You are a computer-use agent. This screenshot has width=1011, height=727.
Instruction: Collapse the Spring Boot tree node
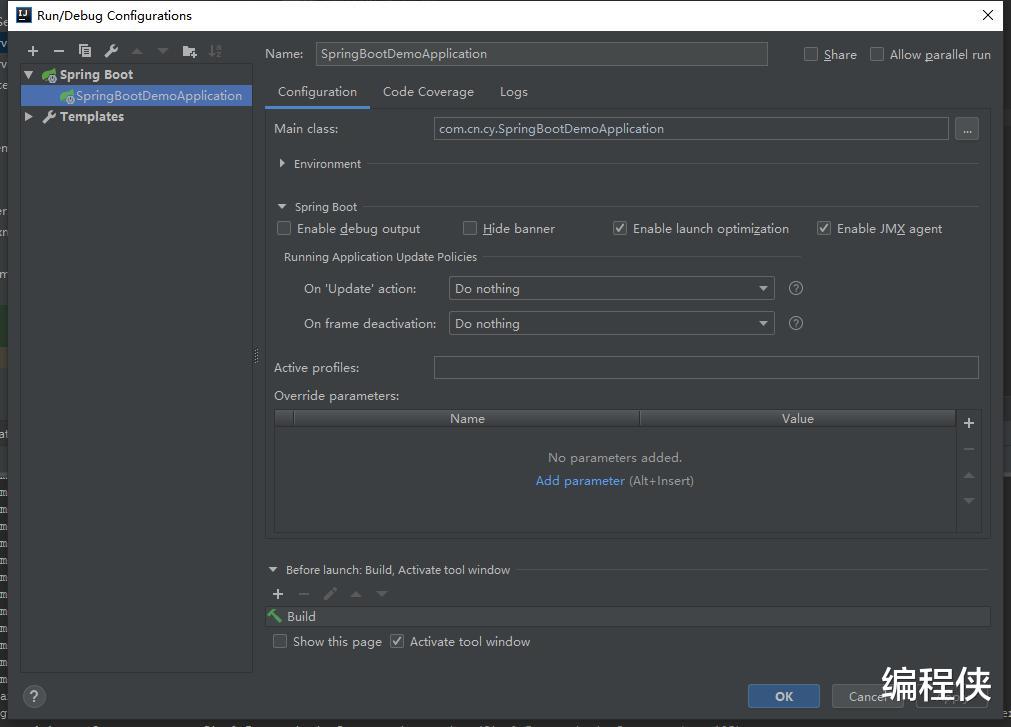tap(28, 75)
